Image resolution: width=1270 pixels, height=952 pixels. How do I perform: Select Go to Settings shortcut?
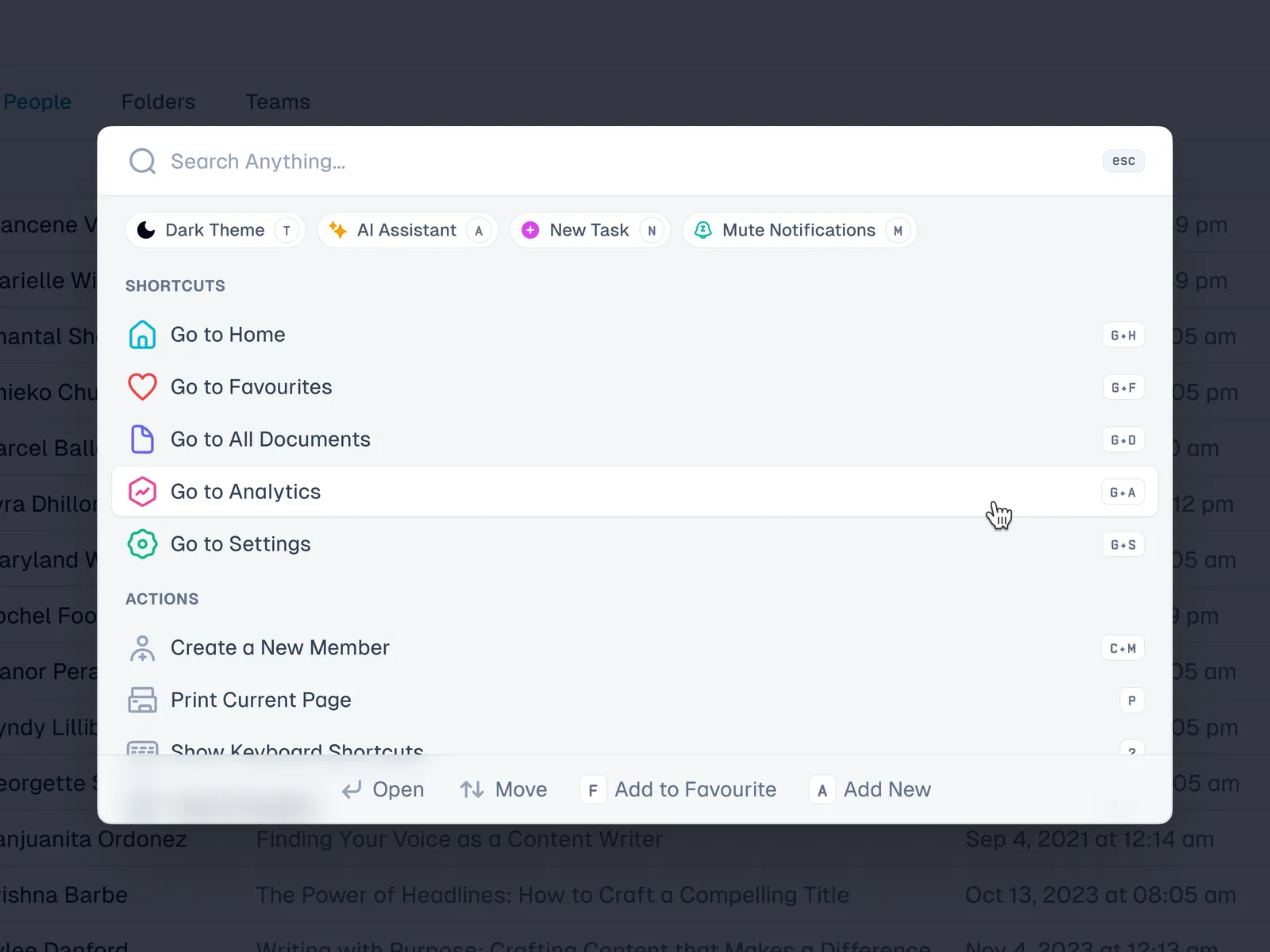click(x=241, y=544)
